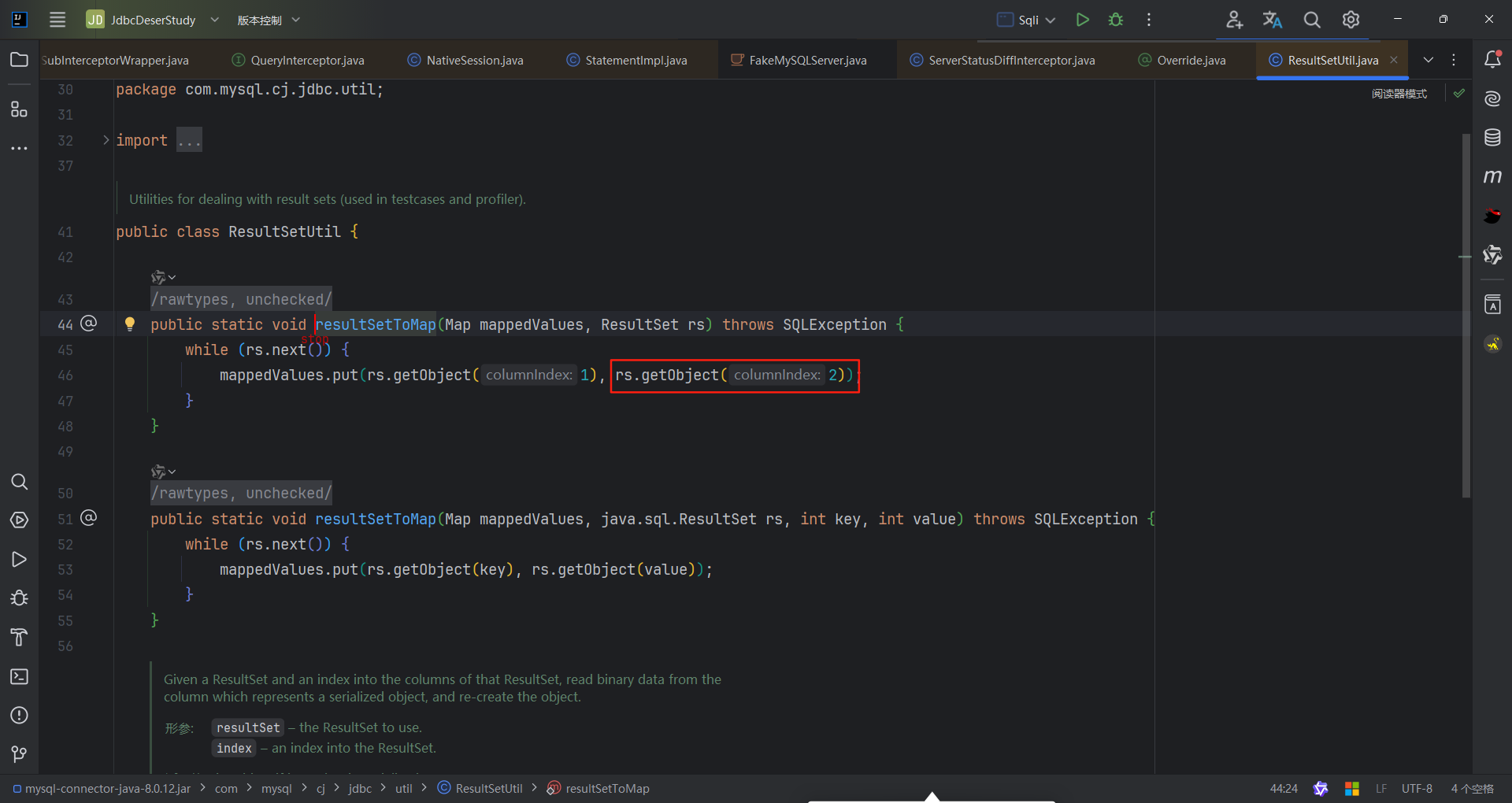
Task: Open the Structure tool window
Action: pos(19,109)
